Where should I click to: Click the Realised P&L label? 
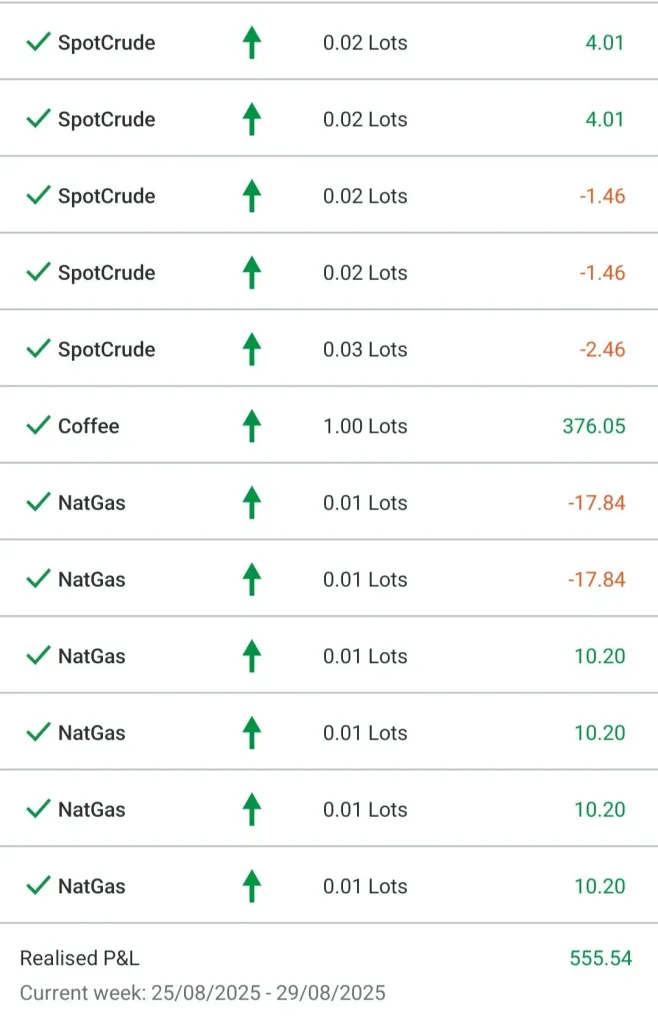[79, 958]
